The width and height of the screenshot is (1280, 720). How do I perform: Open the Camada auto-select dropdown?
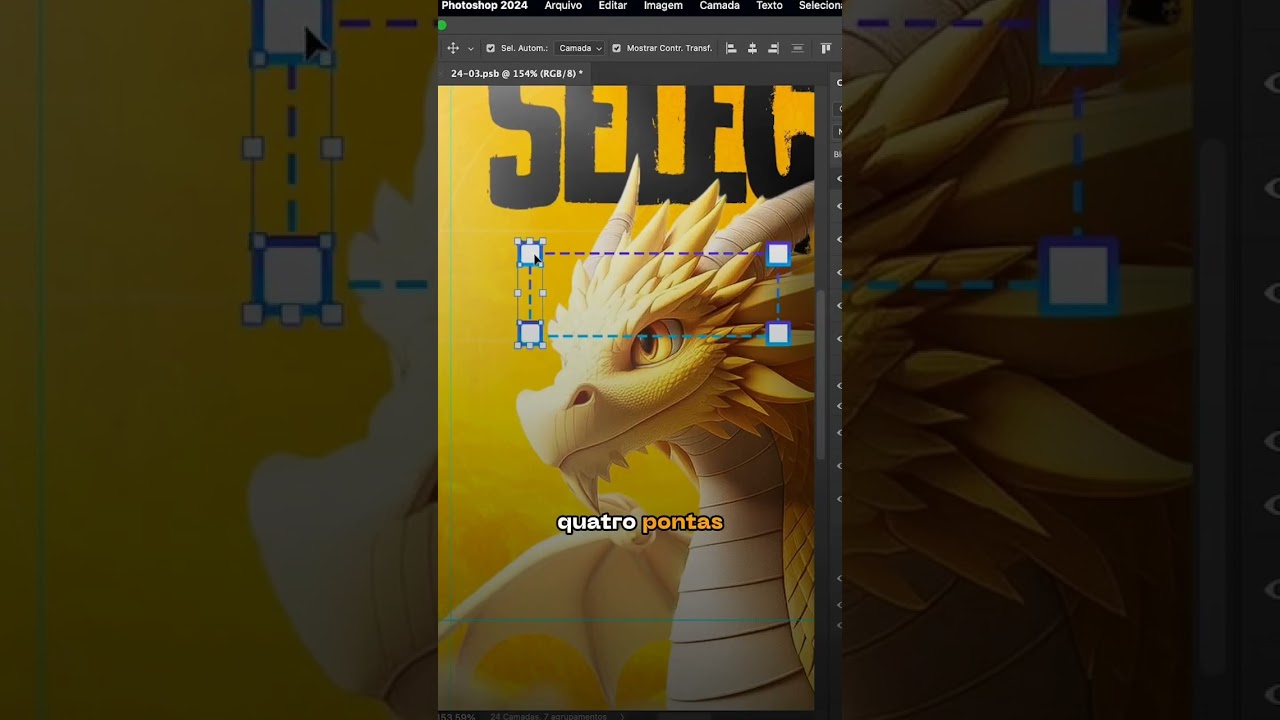(x=580, y=48)
